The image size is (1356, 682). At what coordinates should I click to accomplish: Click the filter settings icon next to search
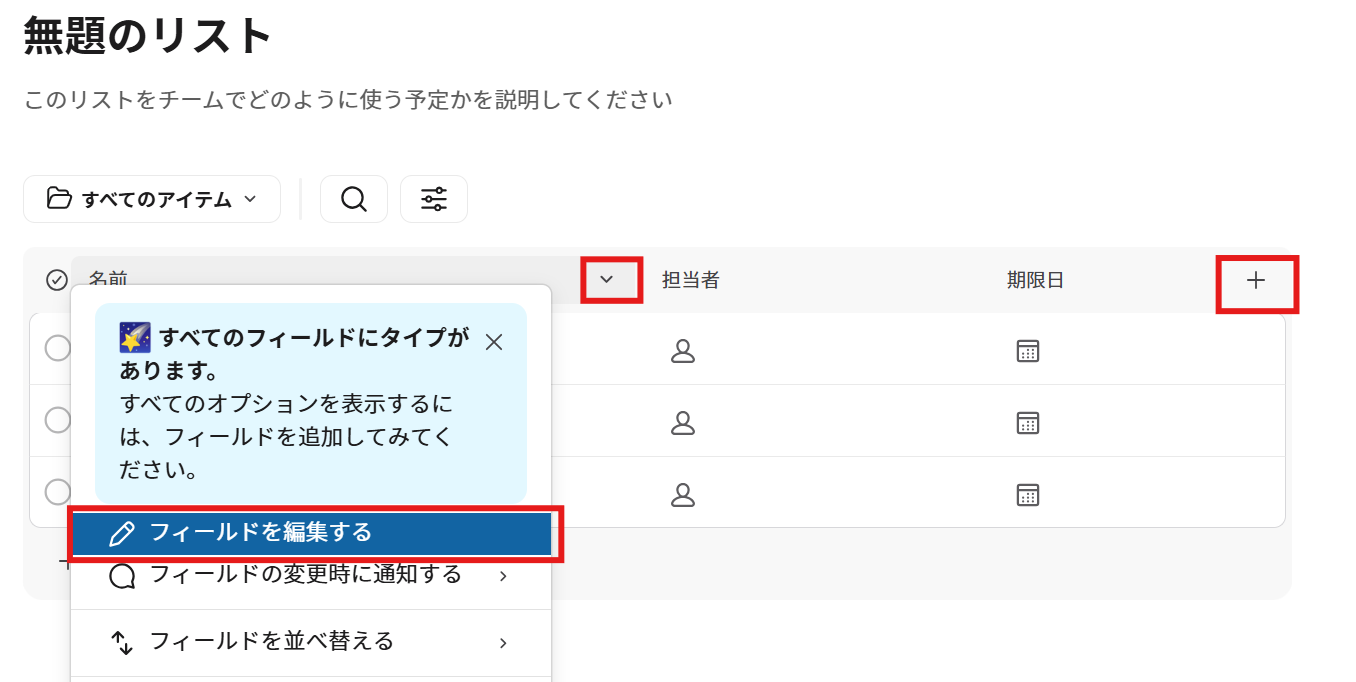(x=433, y=198)
